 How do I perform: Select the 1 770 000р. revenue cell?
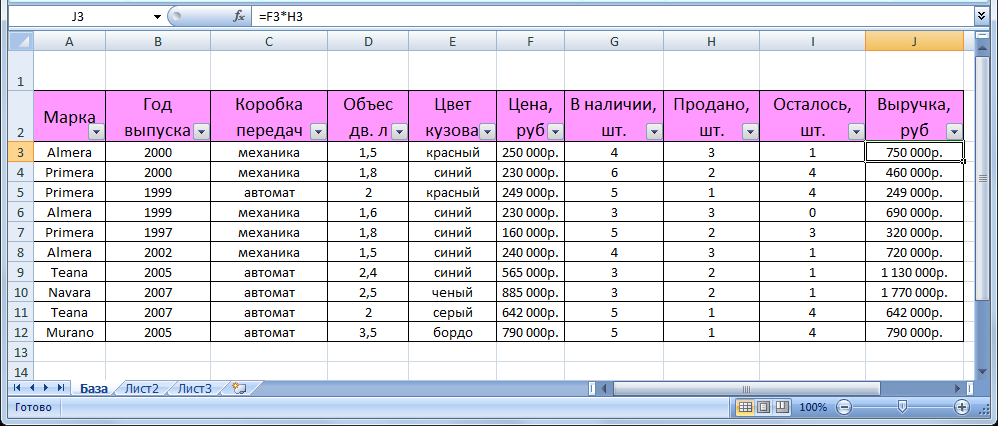click(914, 292)
